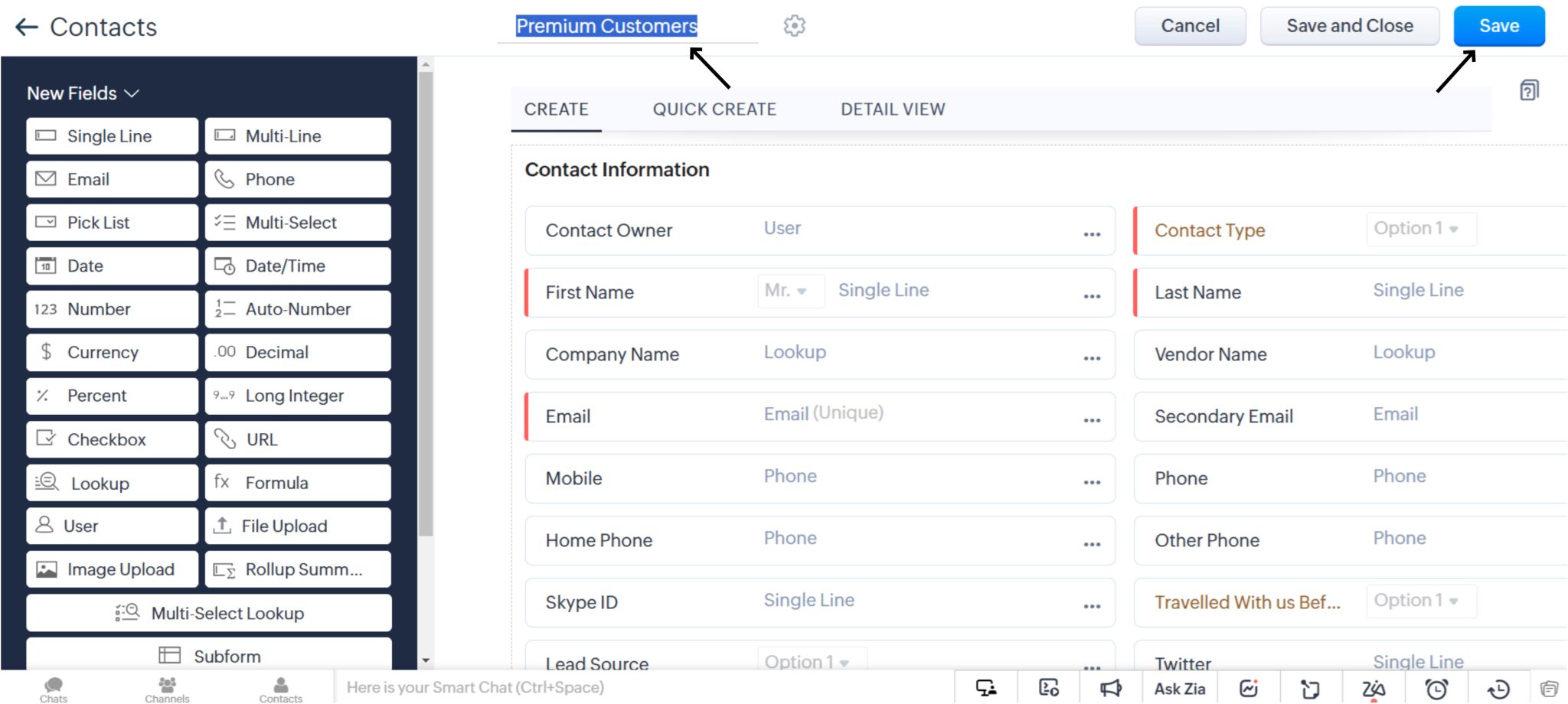Screen dimensions: 1568x704
Task: Click the help document icon near tabs
Action: tap(1529, 90)
